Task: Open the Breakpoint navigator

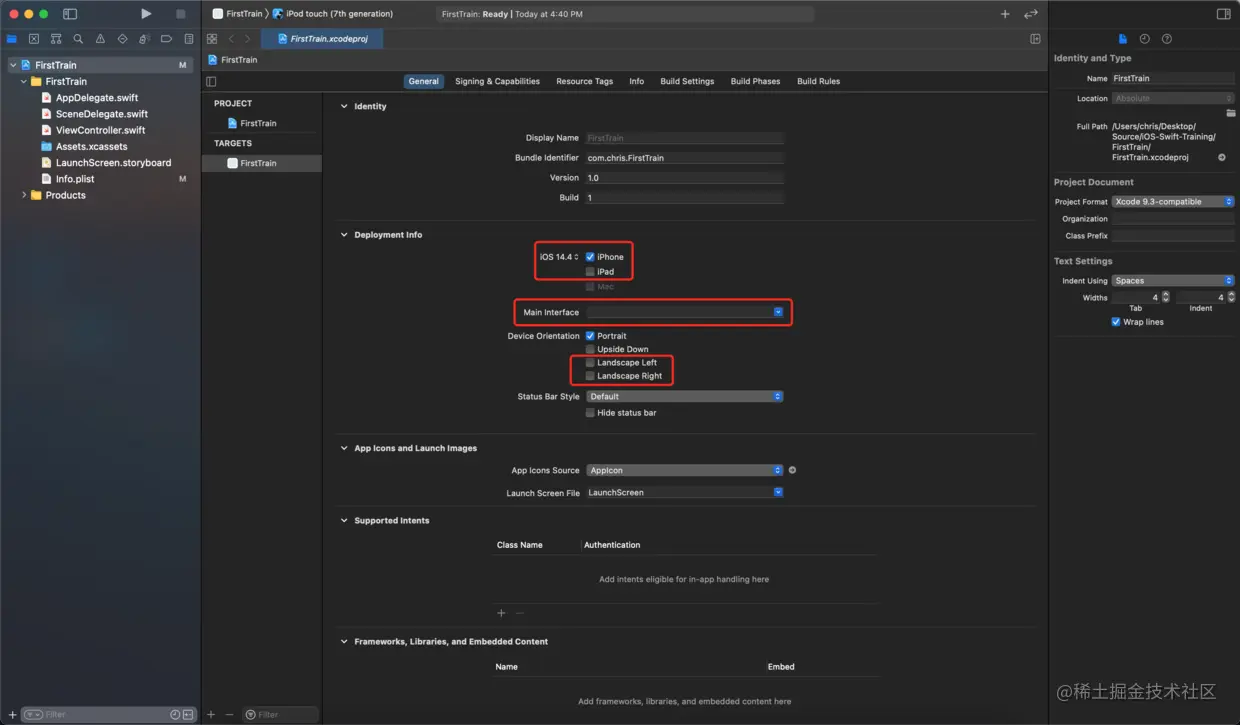Action: point(166,39)
